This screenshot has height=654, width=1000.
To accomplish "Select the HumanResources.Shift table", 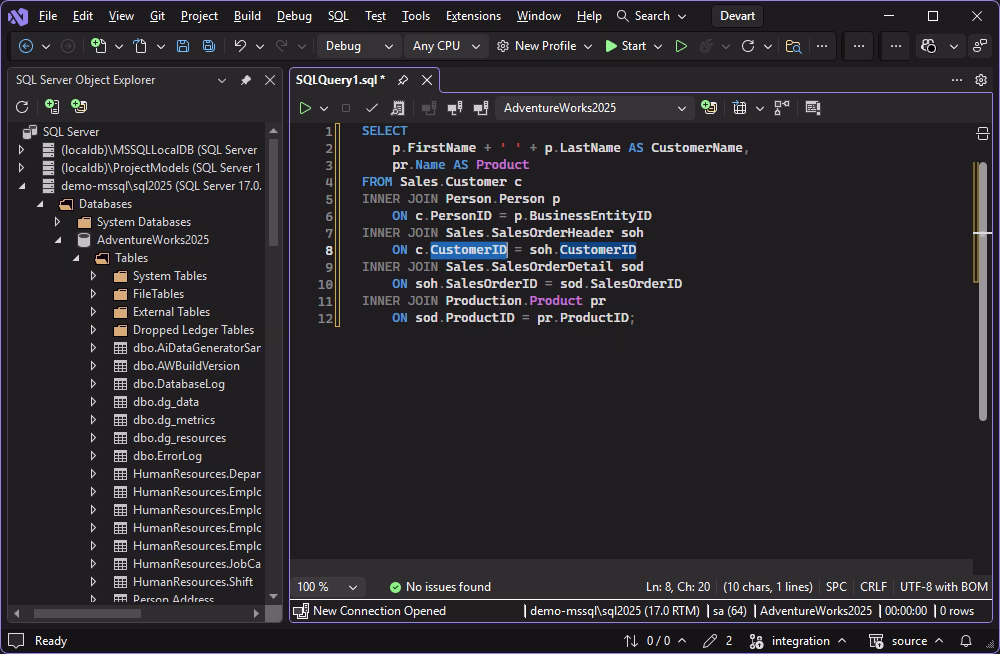I will (193, 582).
